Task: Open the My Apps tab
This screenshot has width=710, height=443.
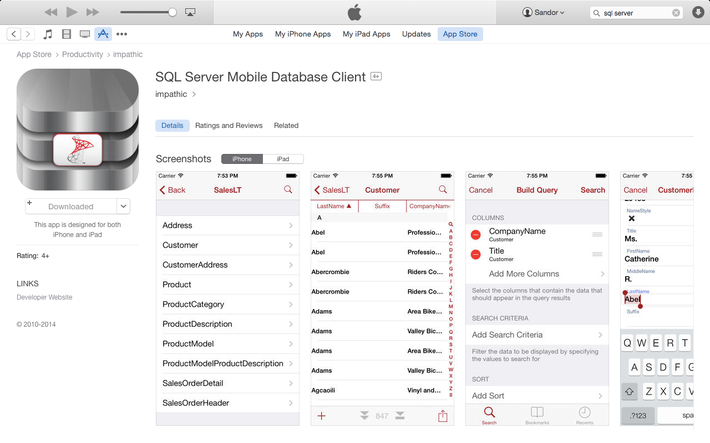Action: 248,34
